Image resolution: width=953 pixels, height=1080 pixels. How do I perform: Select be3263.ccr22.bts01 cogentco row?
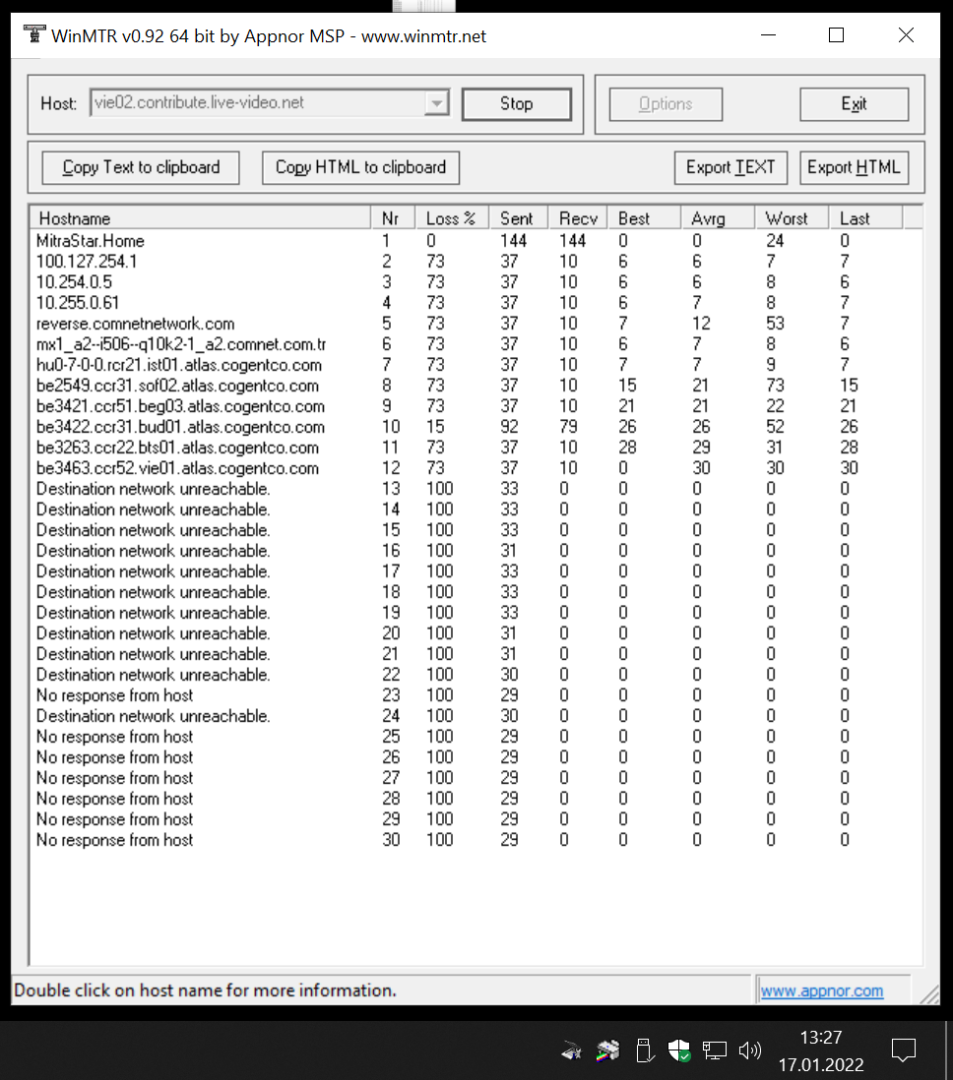475,447
